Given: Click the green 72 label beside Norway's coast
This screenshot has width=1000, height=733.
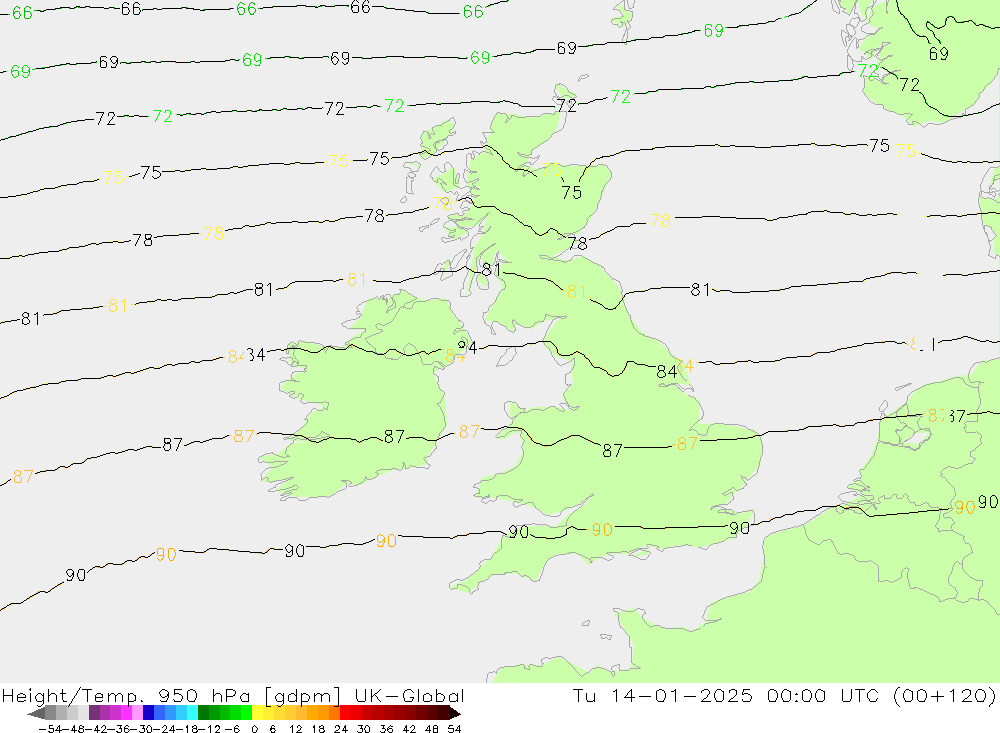Looking at the screenshot, I should [868, 70].
